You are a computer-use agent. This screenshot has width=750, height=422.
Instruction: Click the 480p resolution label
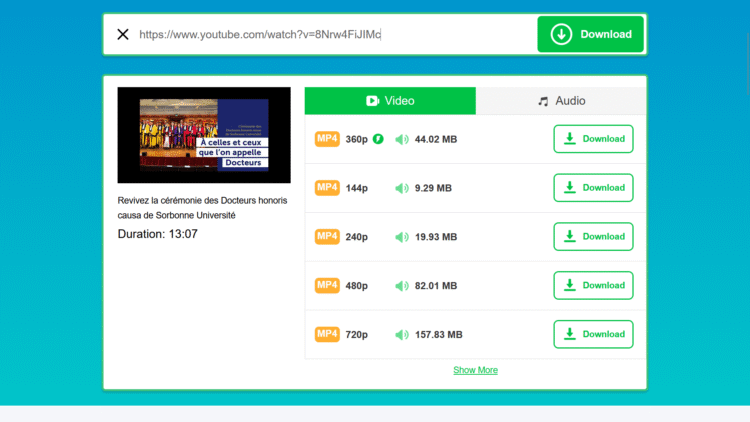click(x=356, y=286)
